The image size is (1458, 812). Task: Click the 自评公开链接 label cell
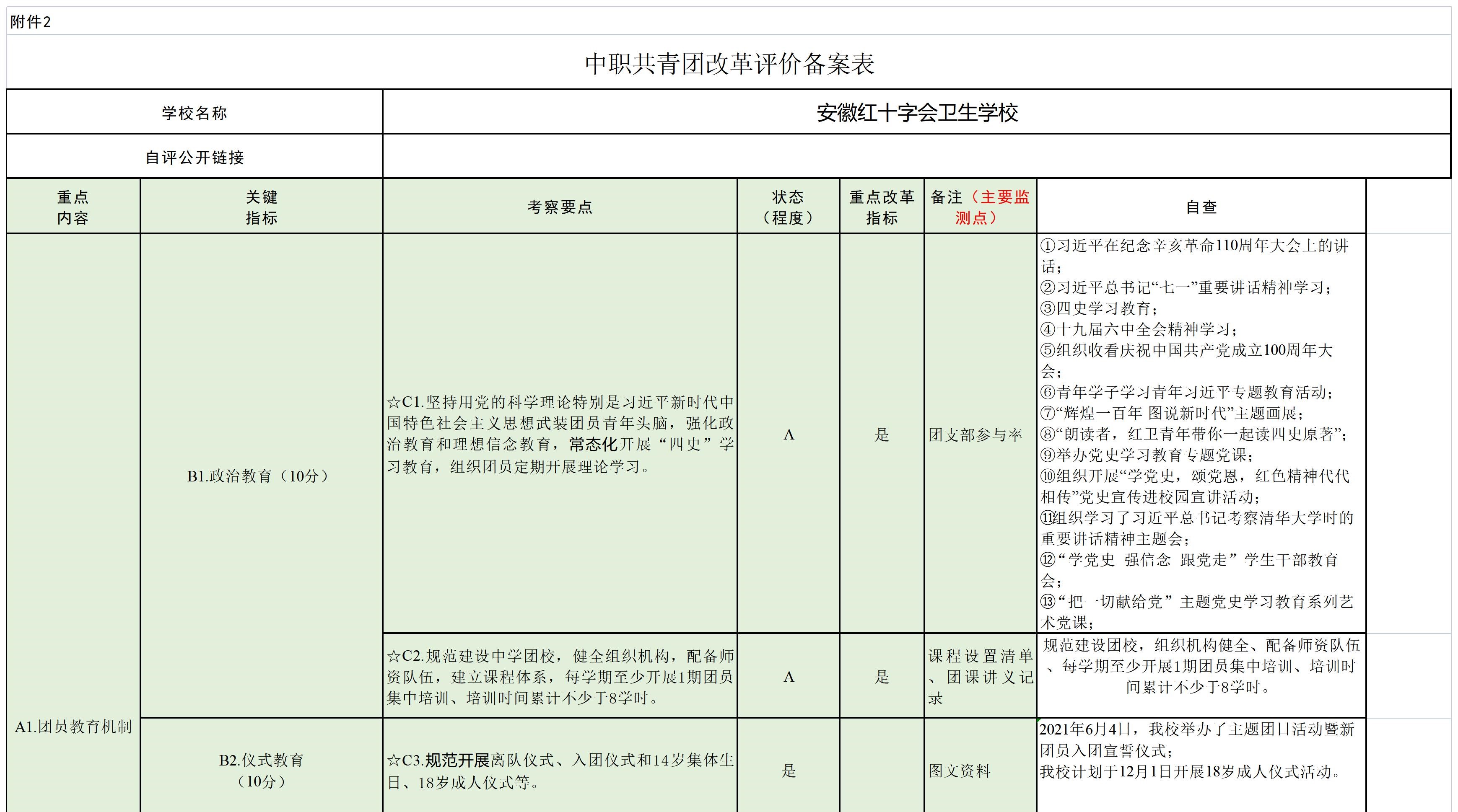coord(194,157)
